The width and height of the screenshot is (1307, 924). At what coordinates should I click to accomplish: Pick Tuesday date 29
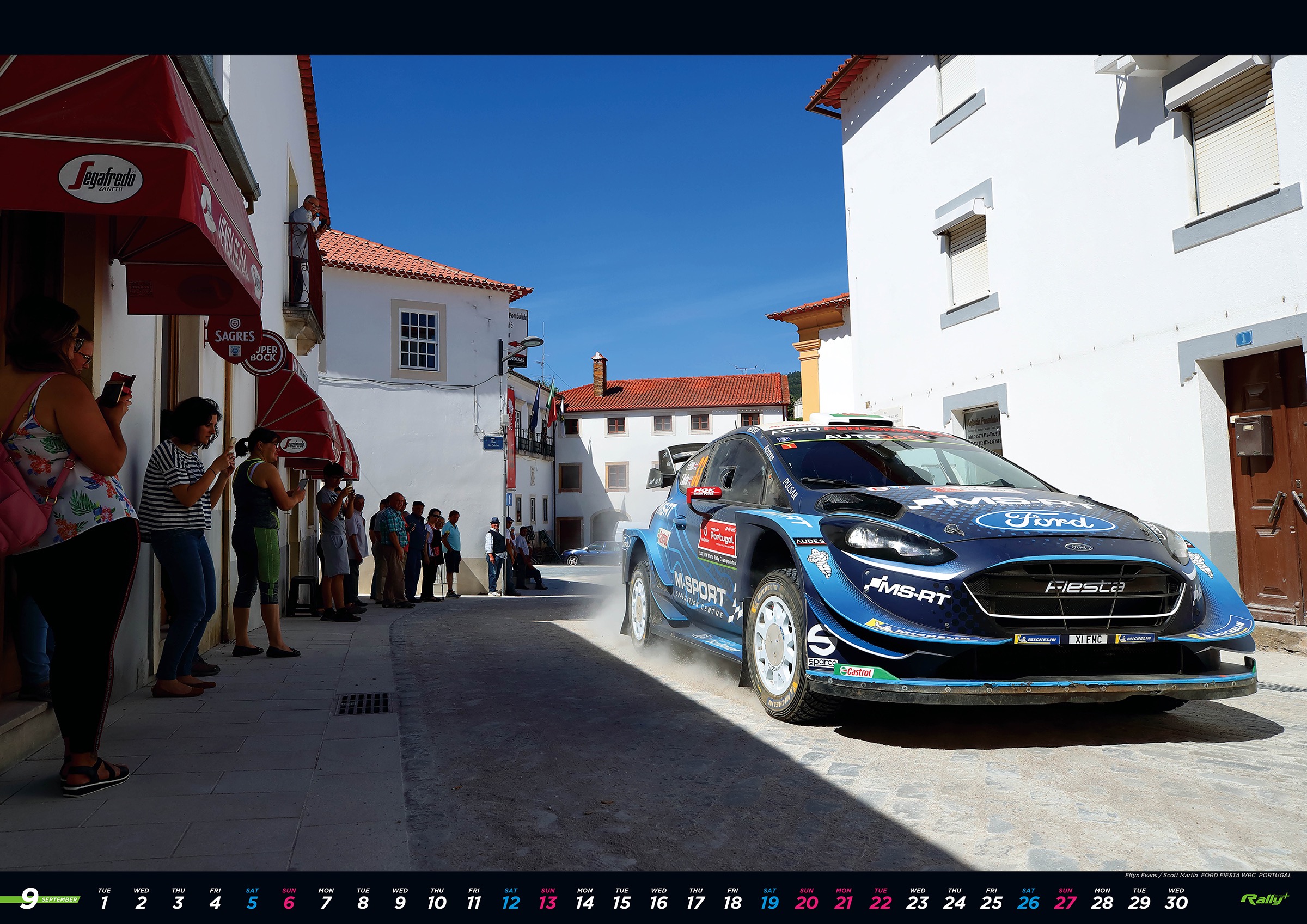tap(1140, 902)
